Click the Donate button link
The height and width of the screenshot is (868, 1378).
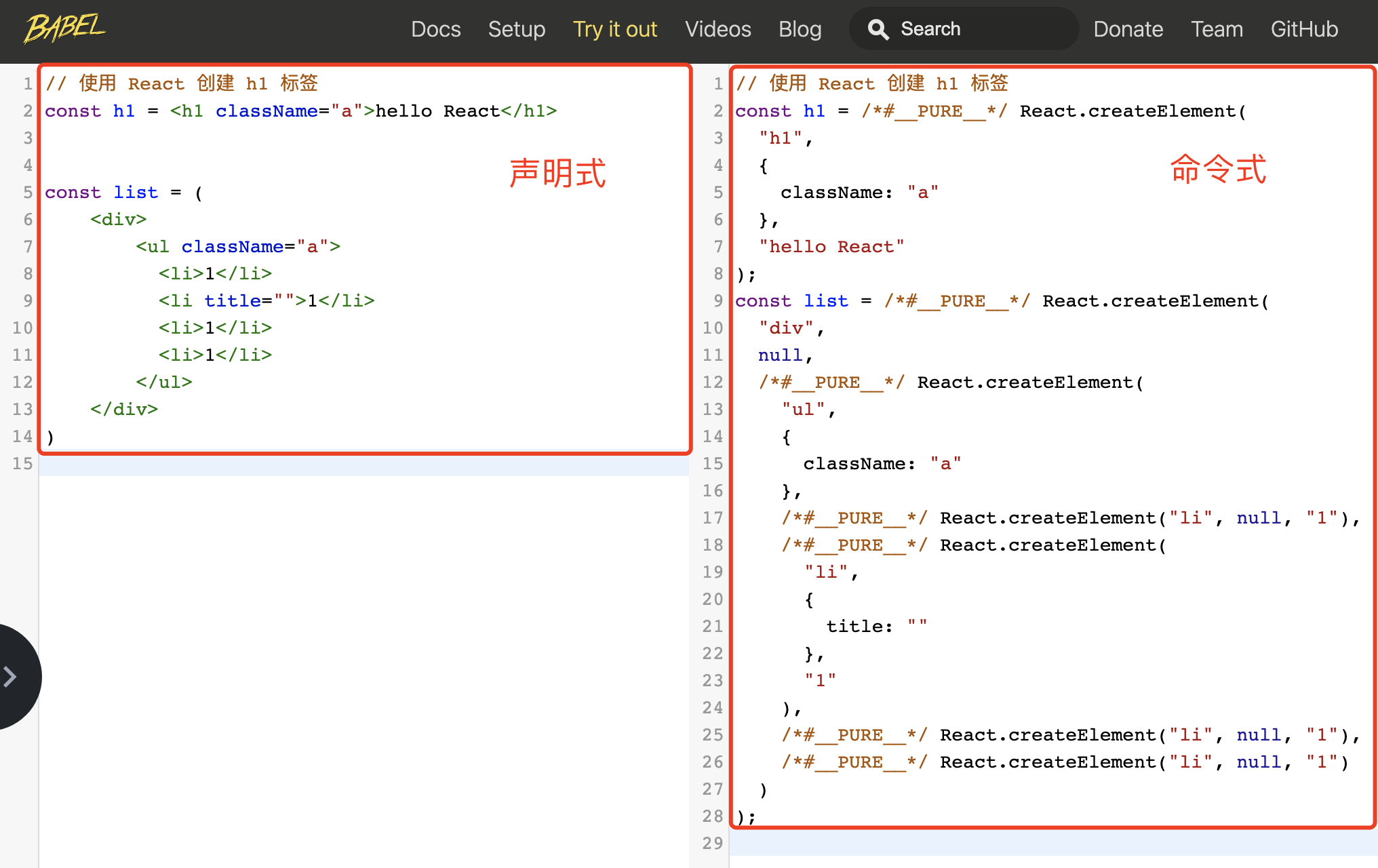point(1127,27)
